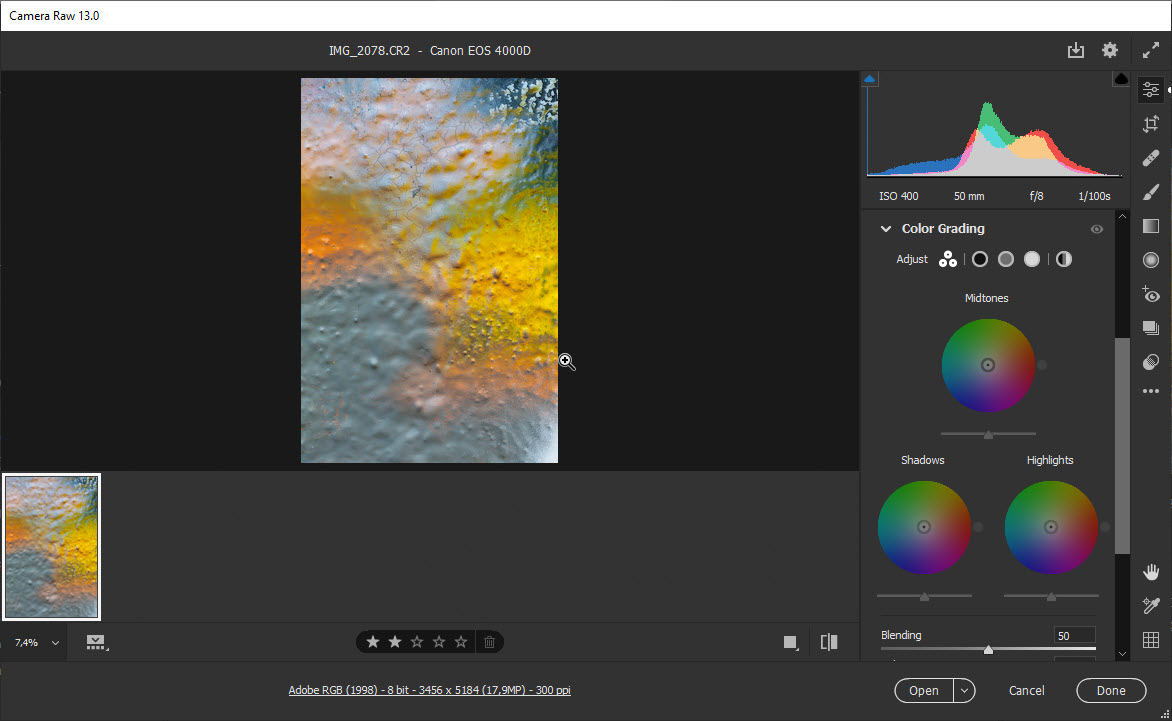Open the dropdown next to Open button

coord(962,690)
